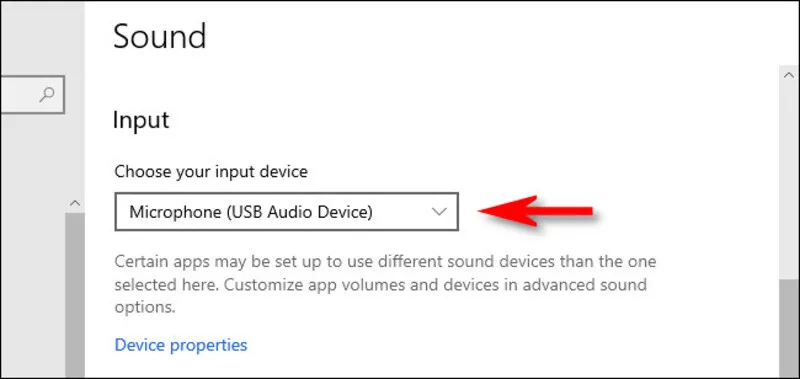The image size is (800, 379).
Task: Click the 'Certain apps may be set up' sentence
Action: click(385, 262)
